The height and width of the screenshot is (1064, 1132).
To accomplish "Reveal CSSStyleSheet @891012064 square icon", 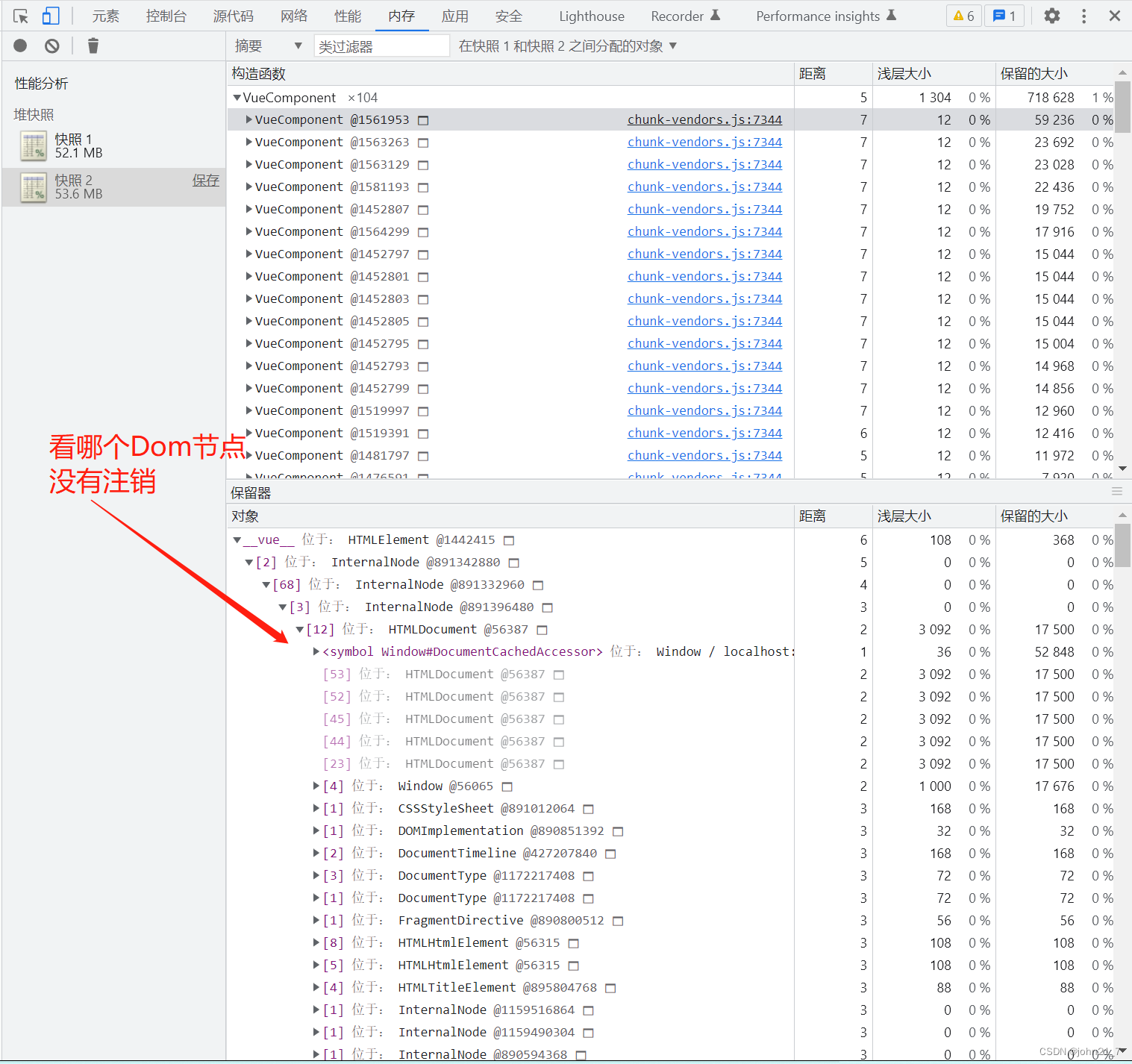I will click(x=588, y=809).
